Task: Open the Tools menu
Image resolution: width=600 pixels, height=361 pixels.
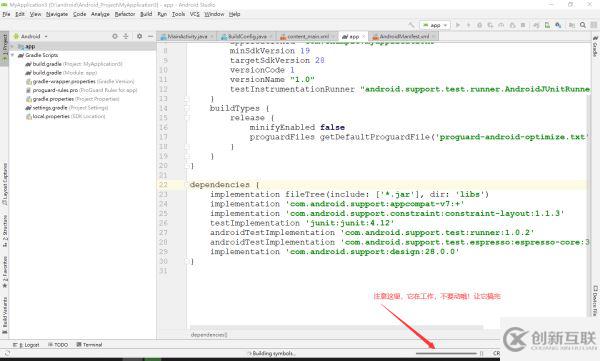Action: pyautogui.click(x=178, y=14)
